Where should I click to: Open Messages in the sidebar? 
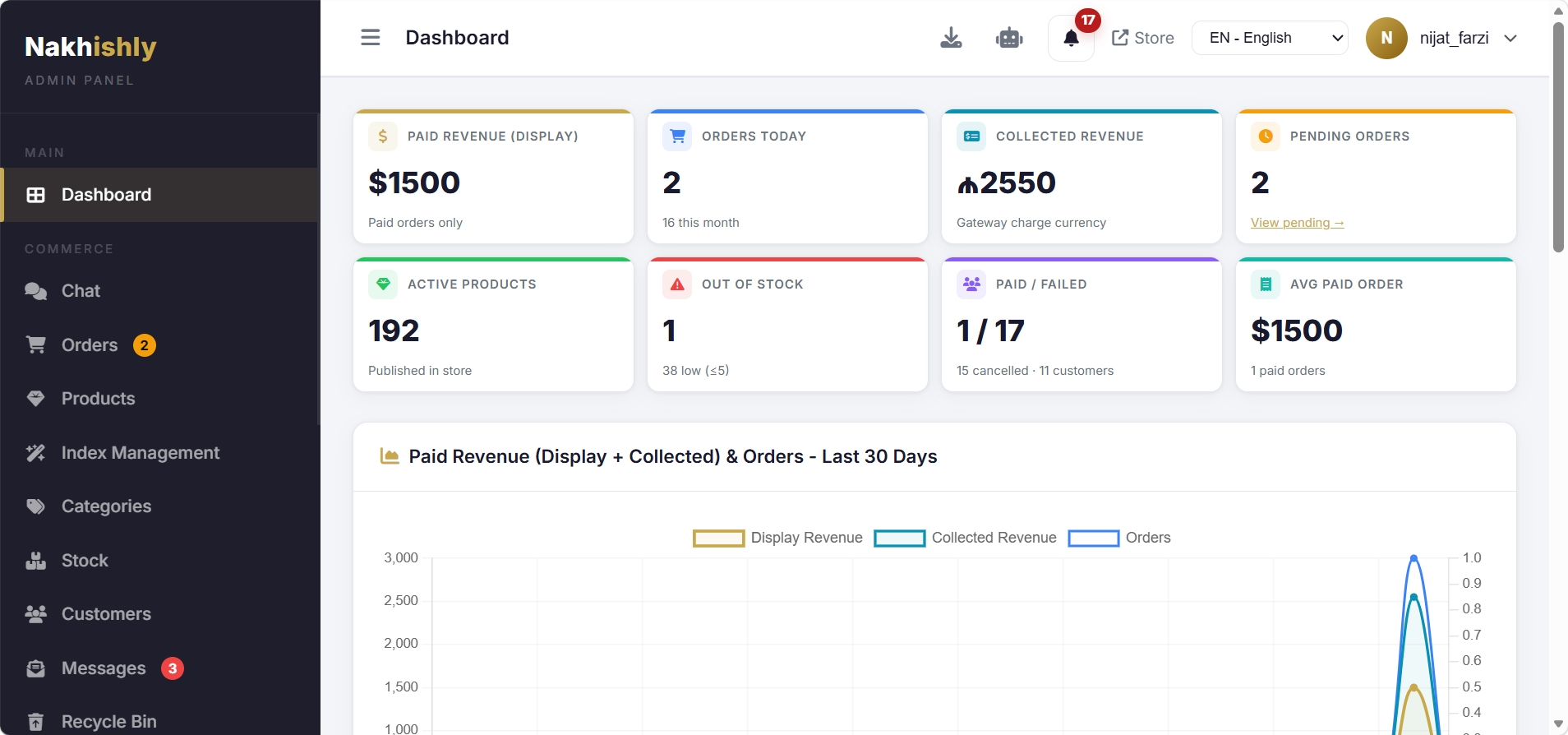click(160, 668)
